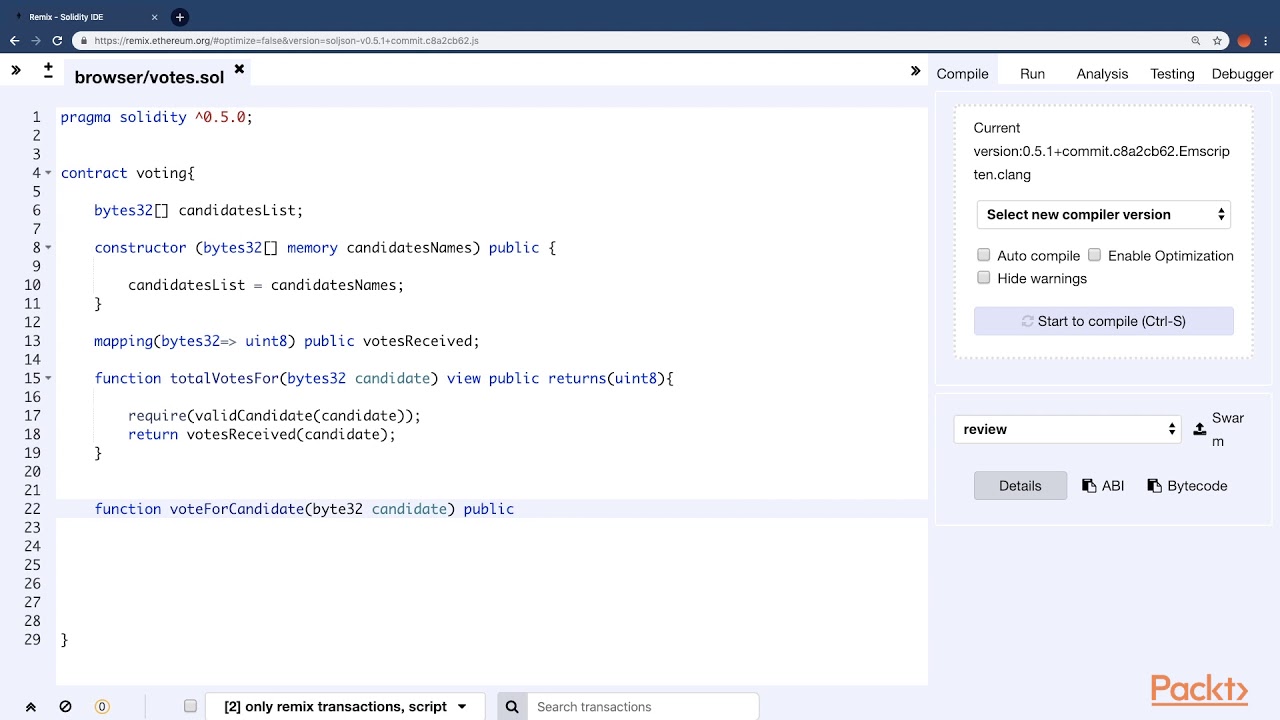
Task: Click the Swarm publish label
Action: coord(1228,430)
